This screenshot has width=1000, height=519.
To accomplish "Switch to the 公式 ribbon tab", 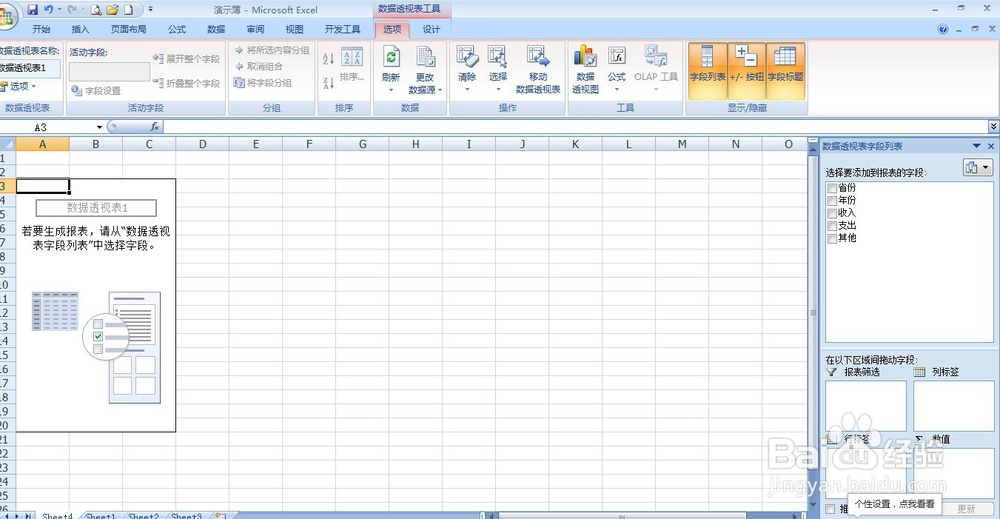I will (x=177, y=29).
